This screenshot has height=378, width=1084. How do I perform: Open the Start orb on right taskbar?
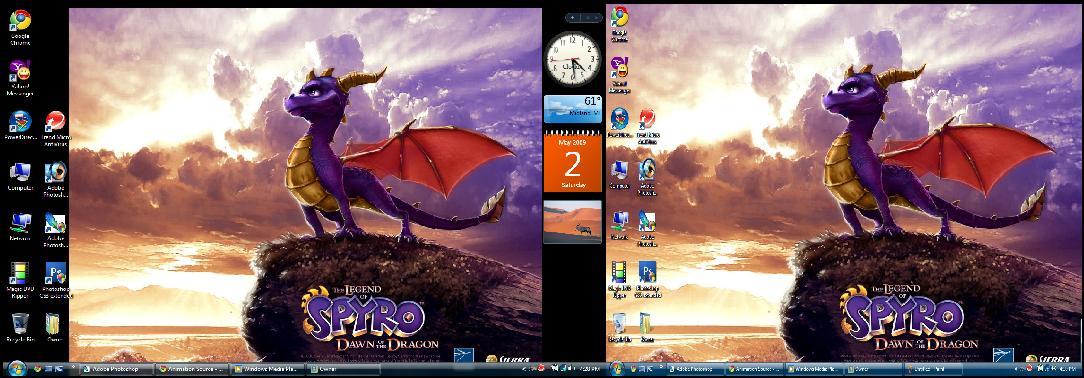tap(617, 368)
